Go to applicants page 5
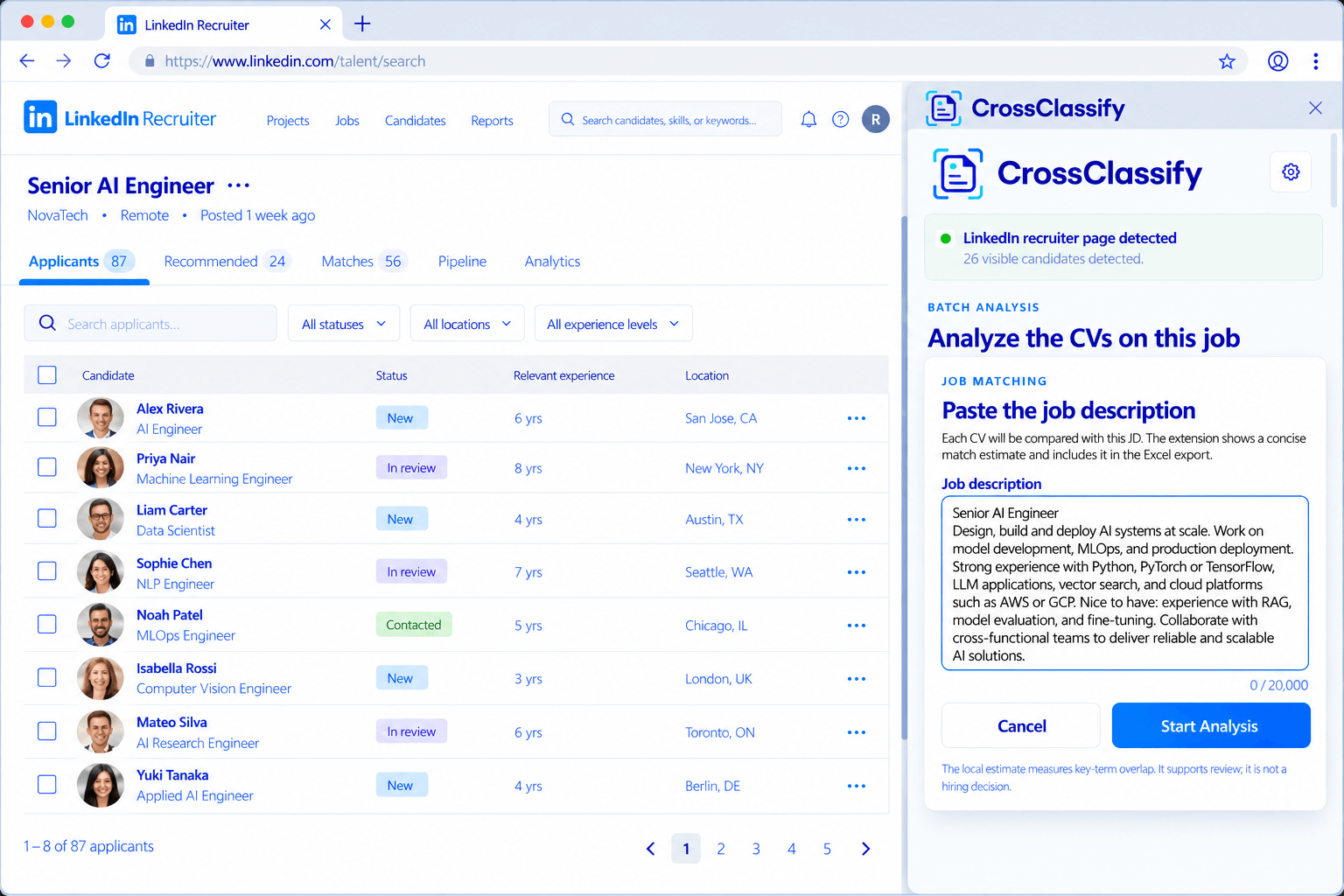1344x896 pixels. coord(827,849)
